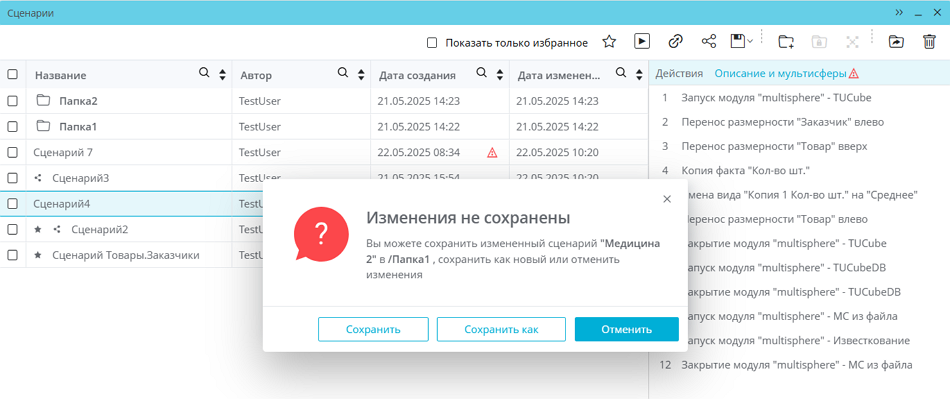Click the Сохранить как button
950x399 pixels.
pyautogui.click(x=501, y=329)
